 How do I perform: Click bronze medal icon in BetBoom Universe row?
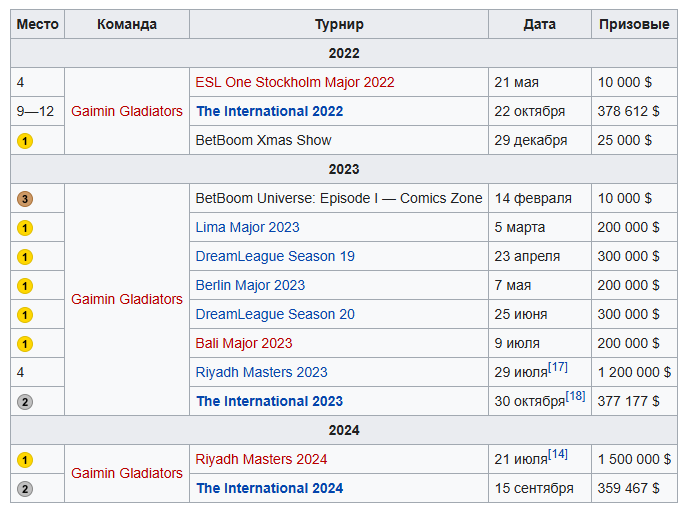[25, 199]
